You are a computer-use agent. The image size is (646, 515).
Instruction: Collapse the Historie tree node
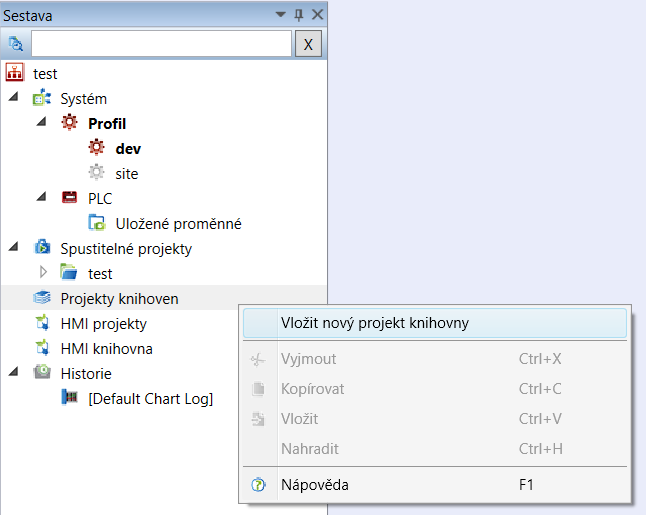tap(14, 372)
